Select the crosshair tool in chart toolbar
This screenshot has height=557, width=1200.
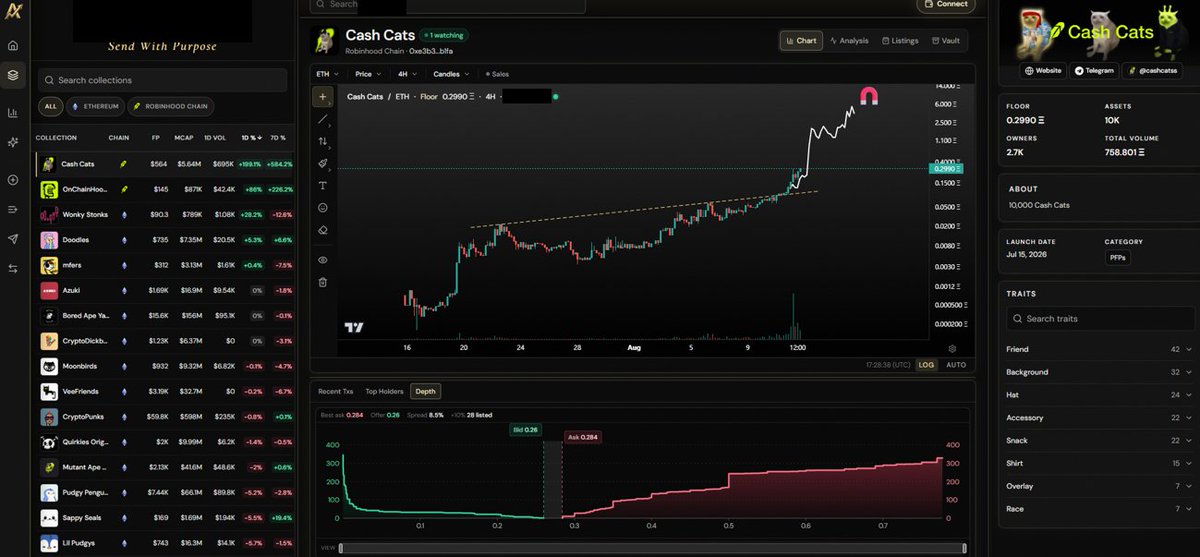click(322, 97)
